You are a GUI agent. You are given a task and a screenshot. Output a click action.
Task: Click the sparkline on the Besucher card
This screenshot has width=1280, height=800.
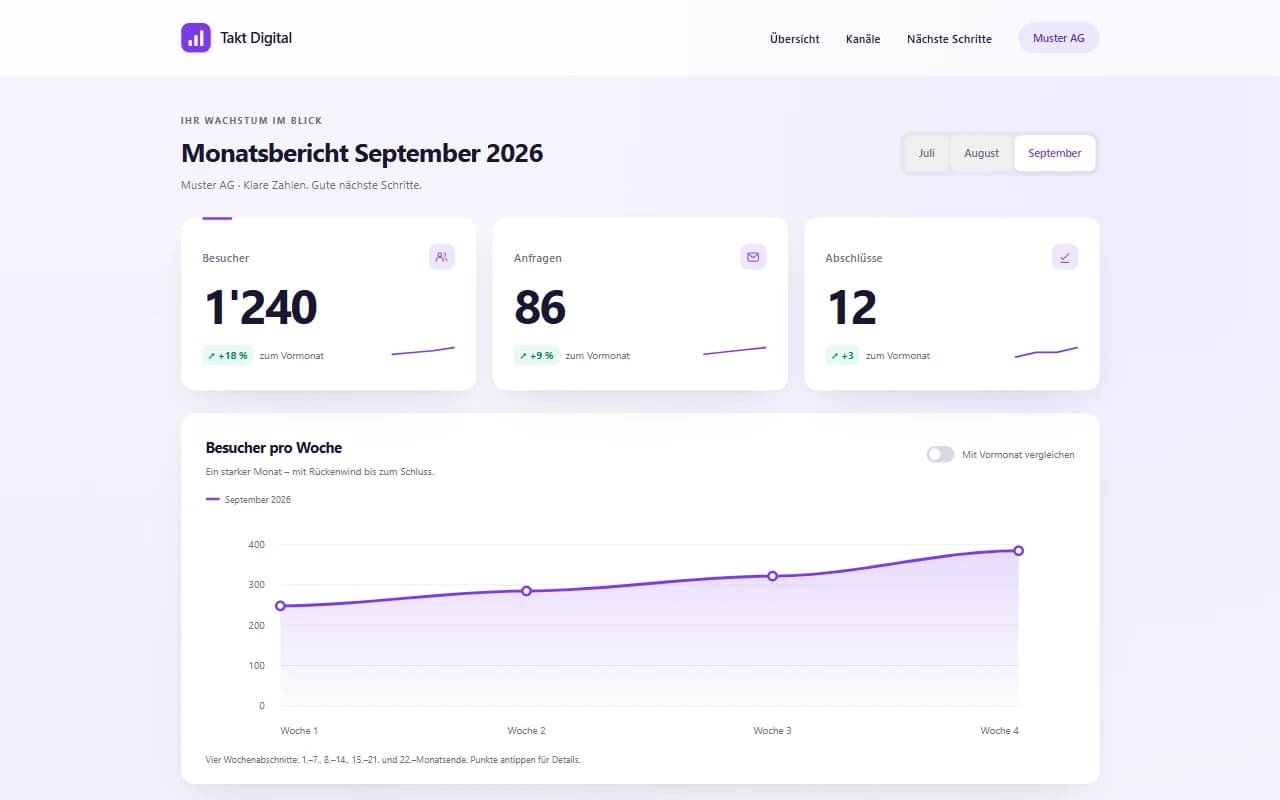[x=423, y=351]
